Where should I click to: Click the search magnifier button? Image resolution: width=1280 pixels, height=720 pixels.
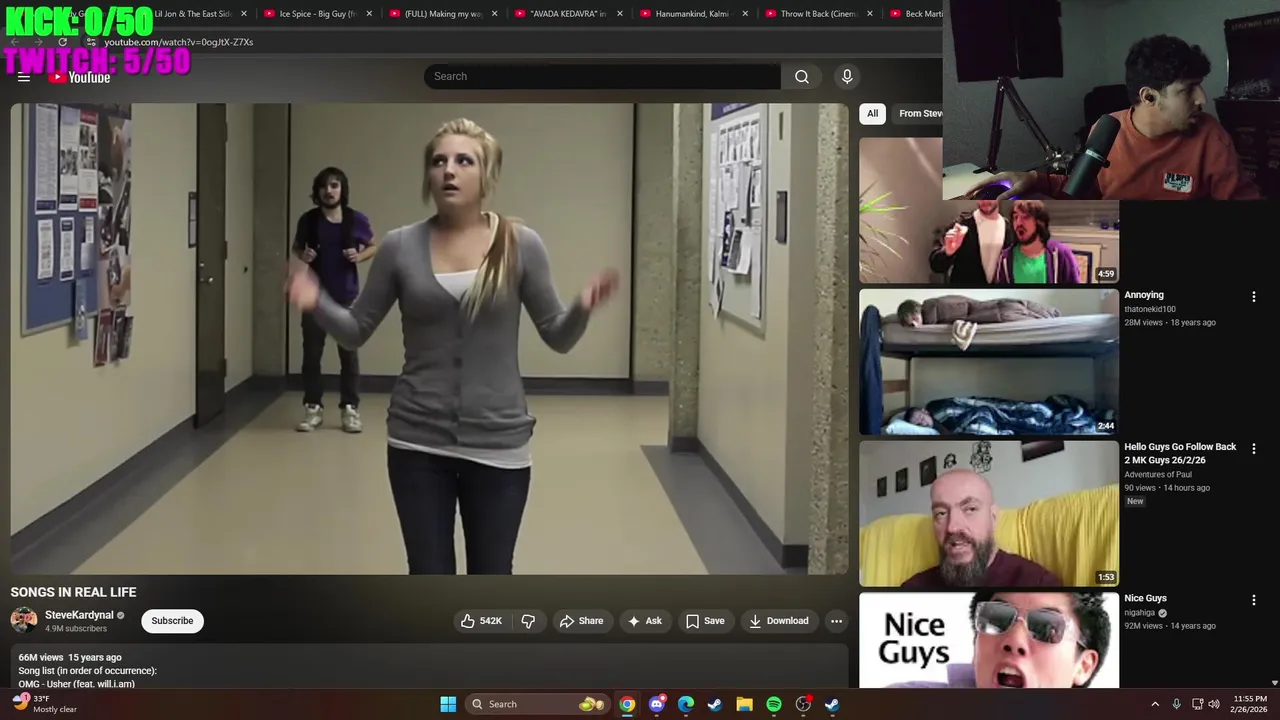point(802,76)
